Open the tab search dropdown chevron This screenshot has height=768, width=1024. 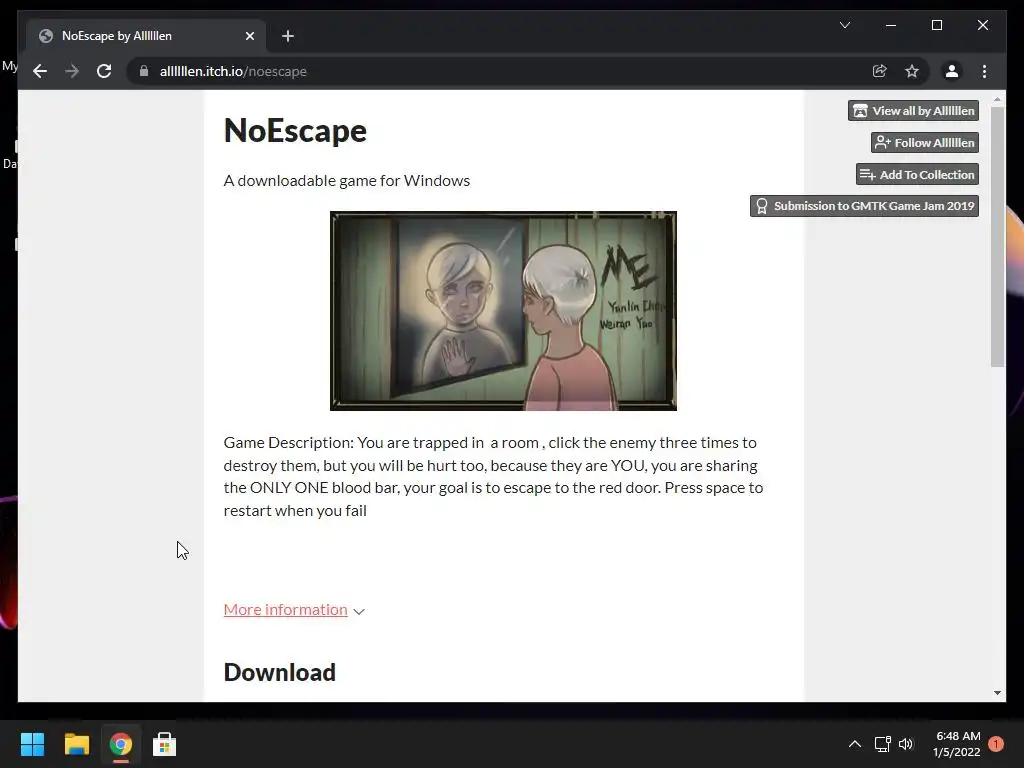point(844,25)
